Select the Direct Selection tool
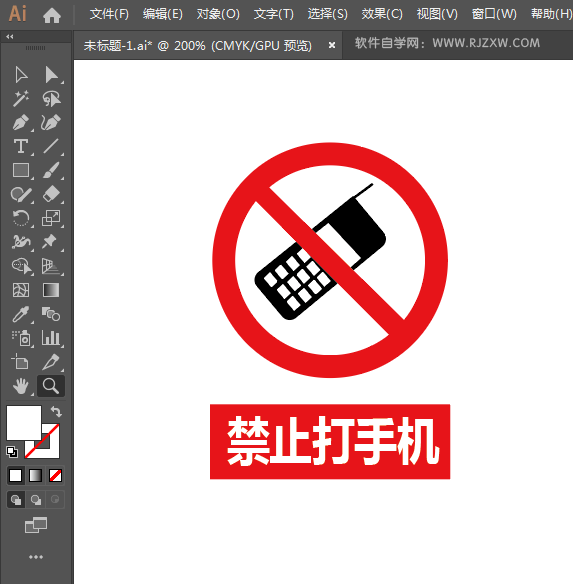 (51, 74)
